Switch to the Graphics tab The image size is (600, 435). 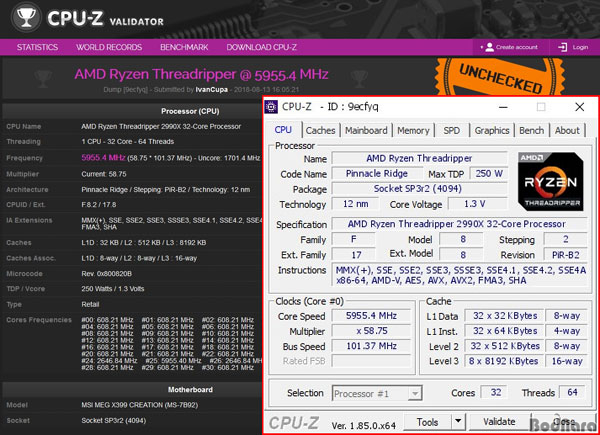click(x=492, y=130)
